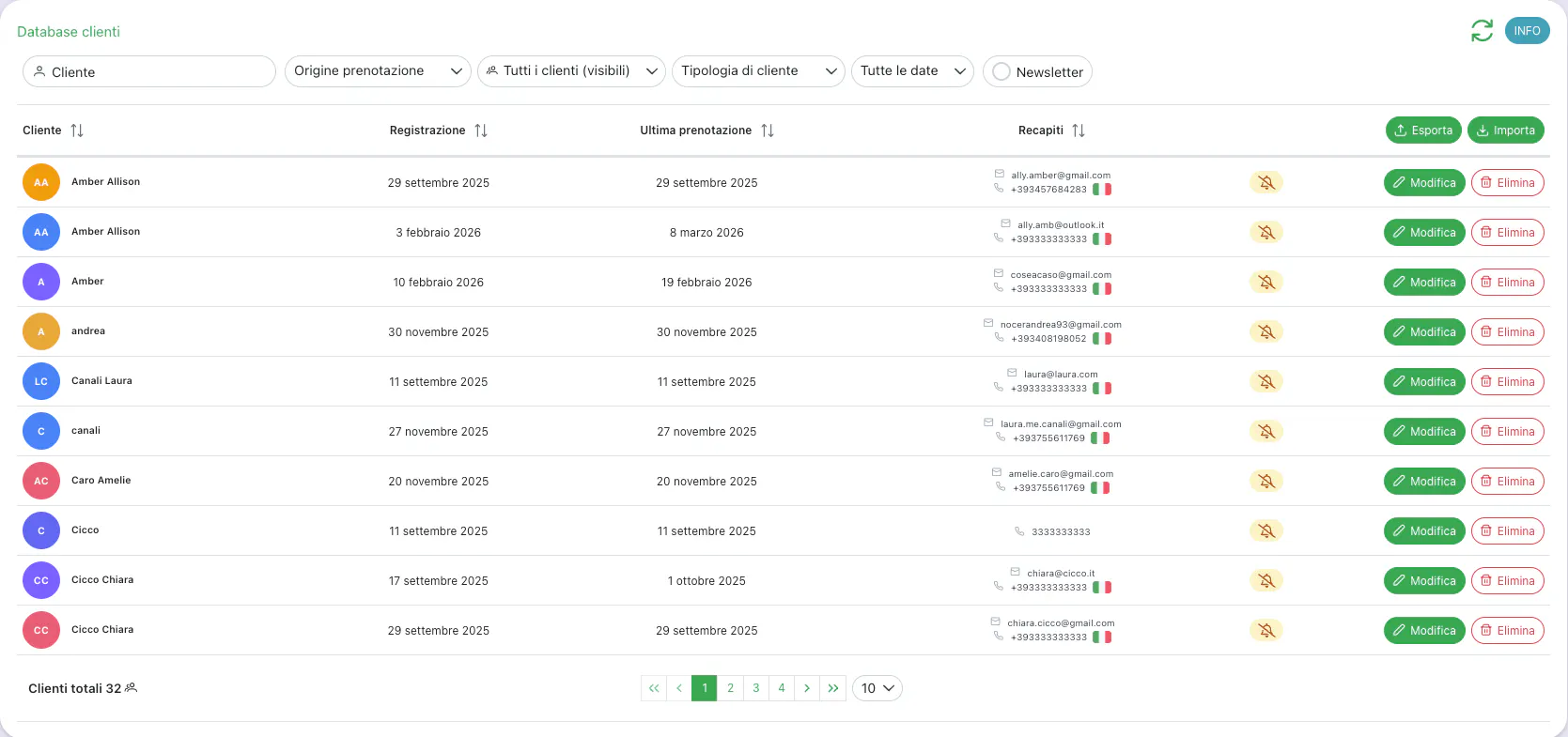The image size is (1568, 737).
Task: Click the Importa button
Action: click(x=1506, y=131)
